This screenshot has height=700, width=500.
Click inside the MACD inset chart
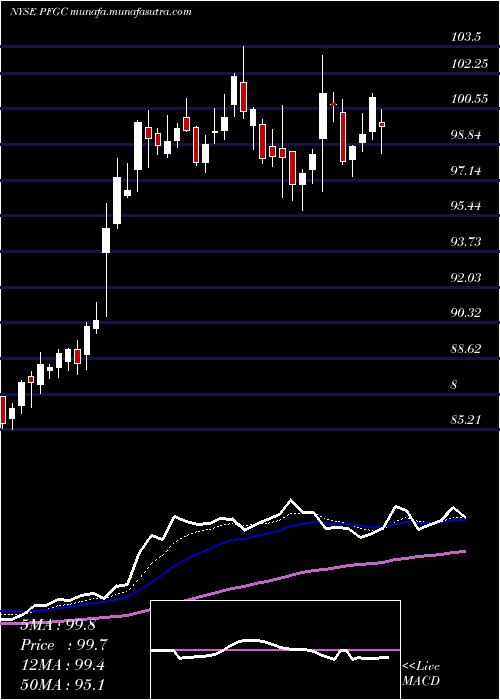coord(275,650)
